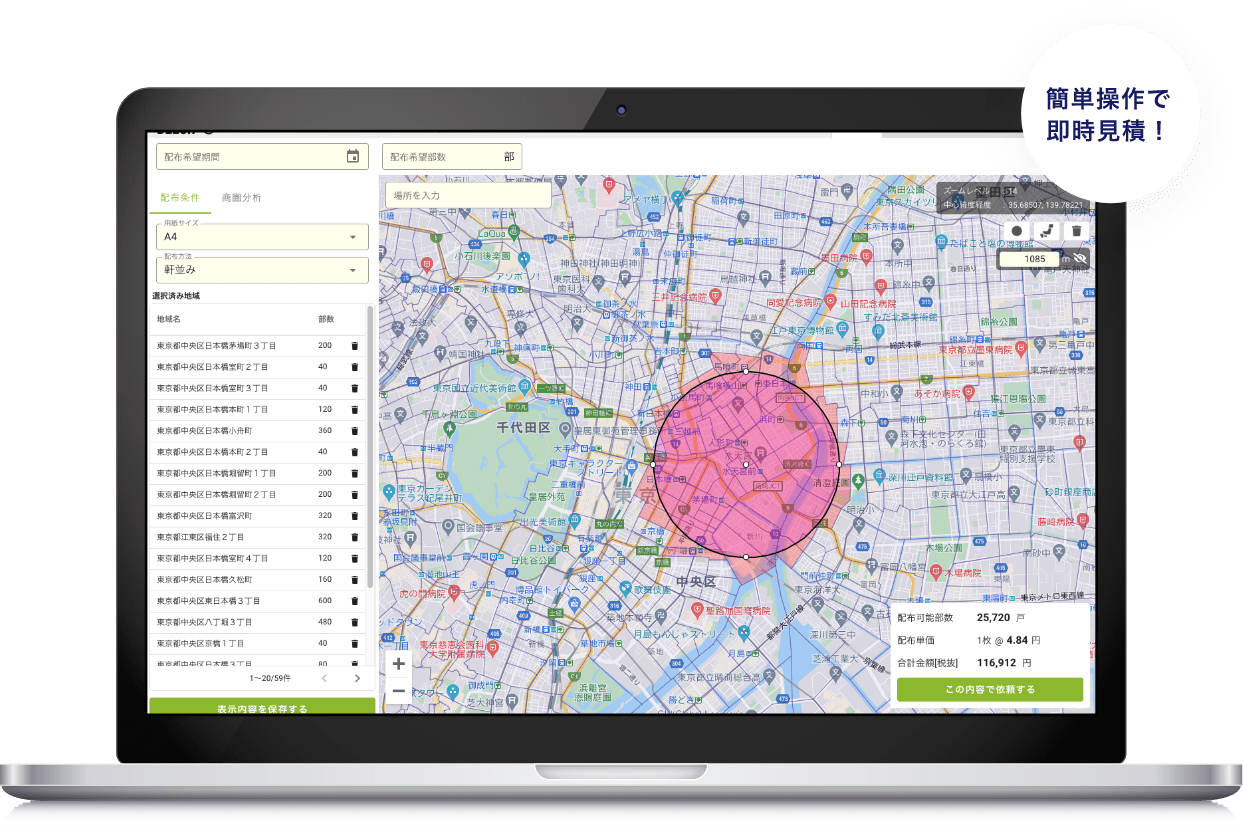The height and width of the screenshot is (830, 1243).
Task: Go to next page with the right chevron
Action: [357, 678]
